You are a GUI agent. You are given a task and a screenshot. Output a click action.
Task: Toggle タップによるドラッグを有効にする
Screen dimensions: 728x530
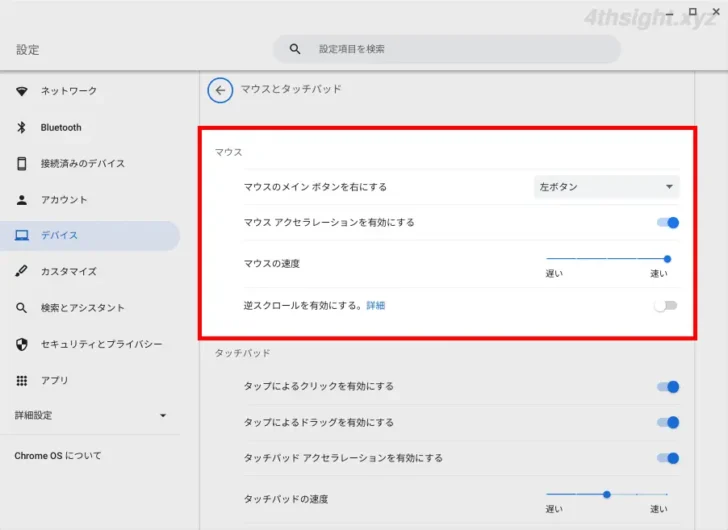click(668, 422)
